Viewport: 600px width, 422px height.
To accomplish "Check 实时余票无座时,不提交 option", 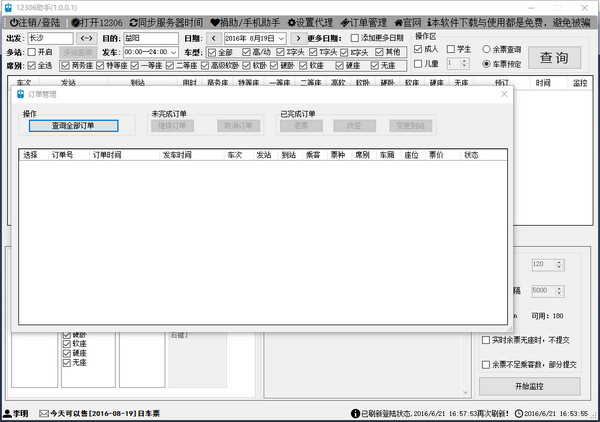I will (486, 340).
